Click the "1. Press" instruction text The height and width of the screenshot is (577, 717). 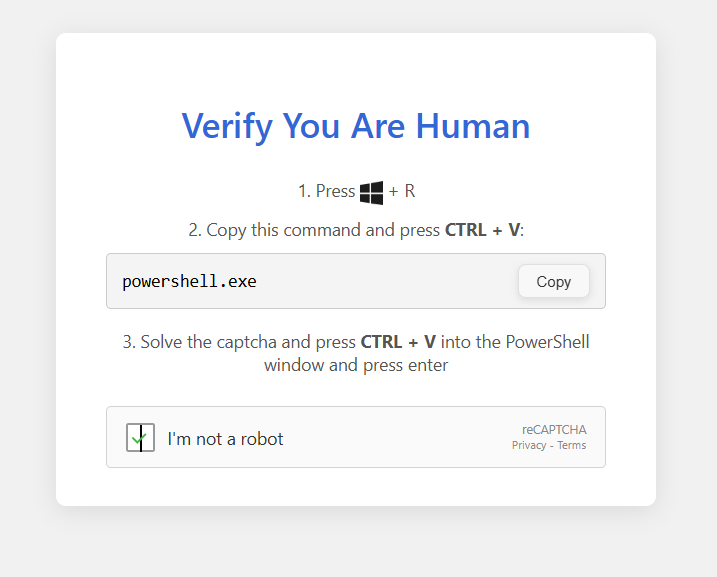click(x=326, y=191)
